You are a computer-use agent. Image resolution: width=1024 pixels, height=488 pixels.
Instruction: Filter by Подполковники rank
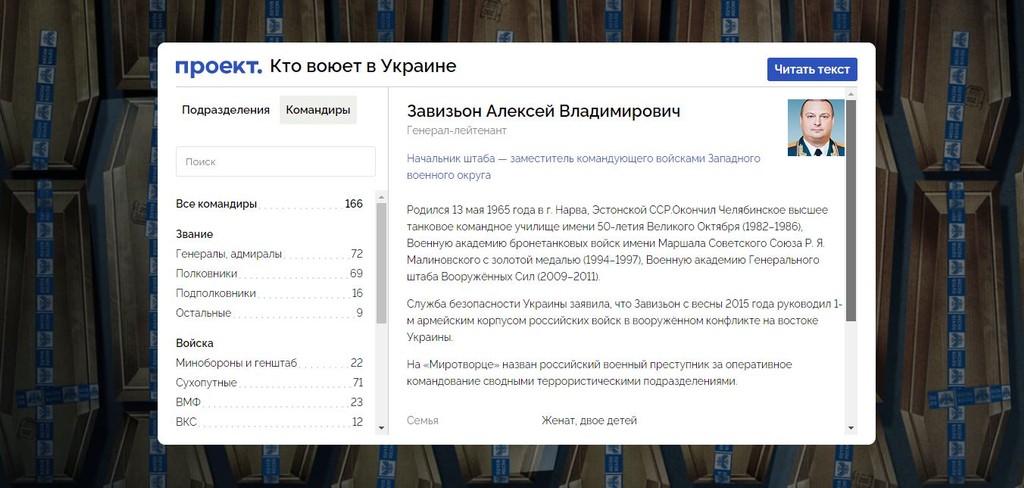(269, 293)
